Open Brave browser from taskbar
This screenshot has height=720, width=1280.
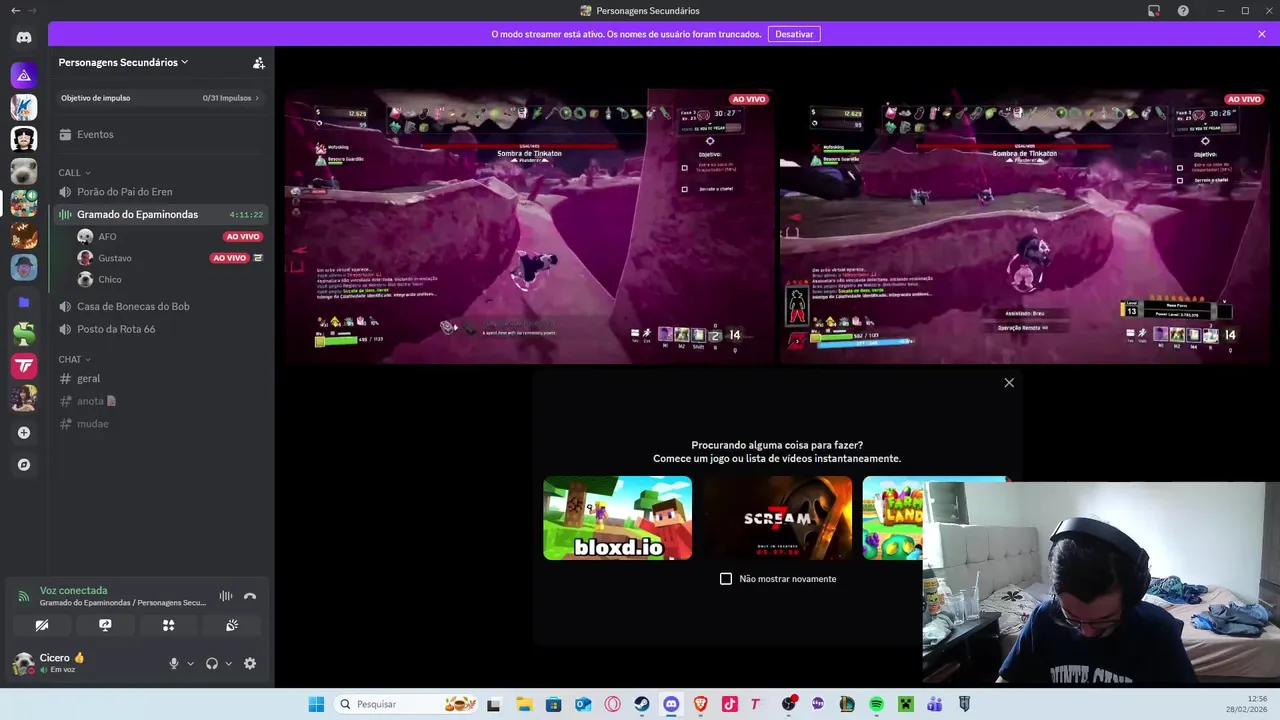[700, 704]
